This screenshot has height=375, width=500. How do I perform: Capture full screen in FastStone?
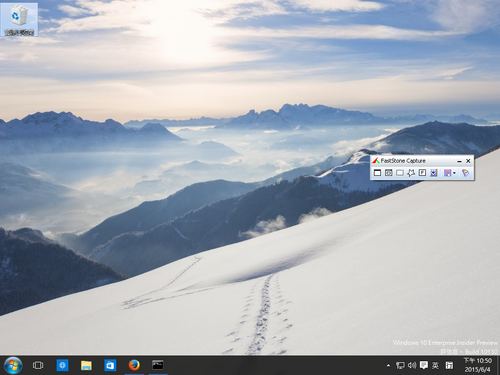(422, 173)
